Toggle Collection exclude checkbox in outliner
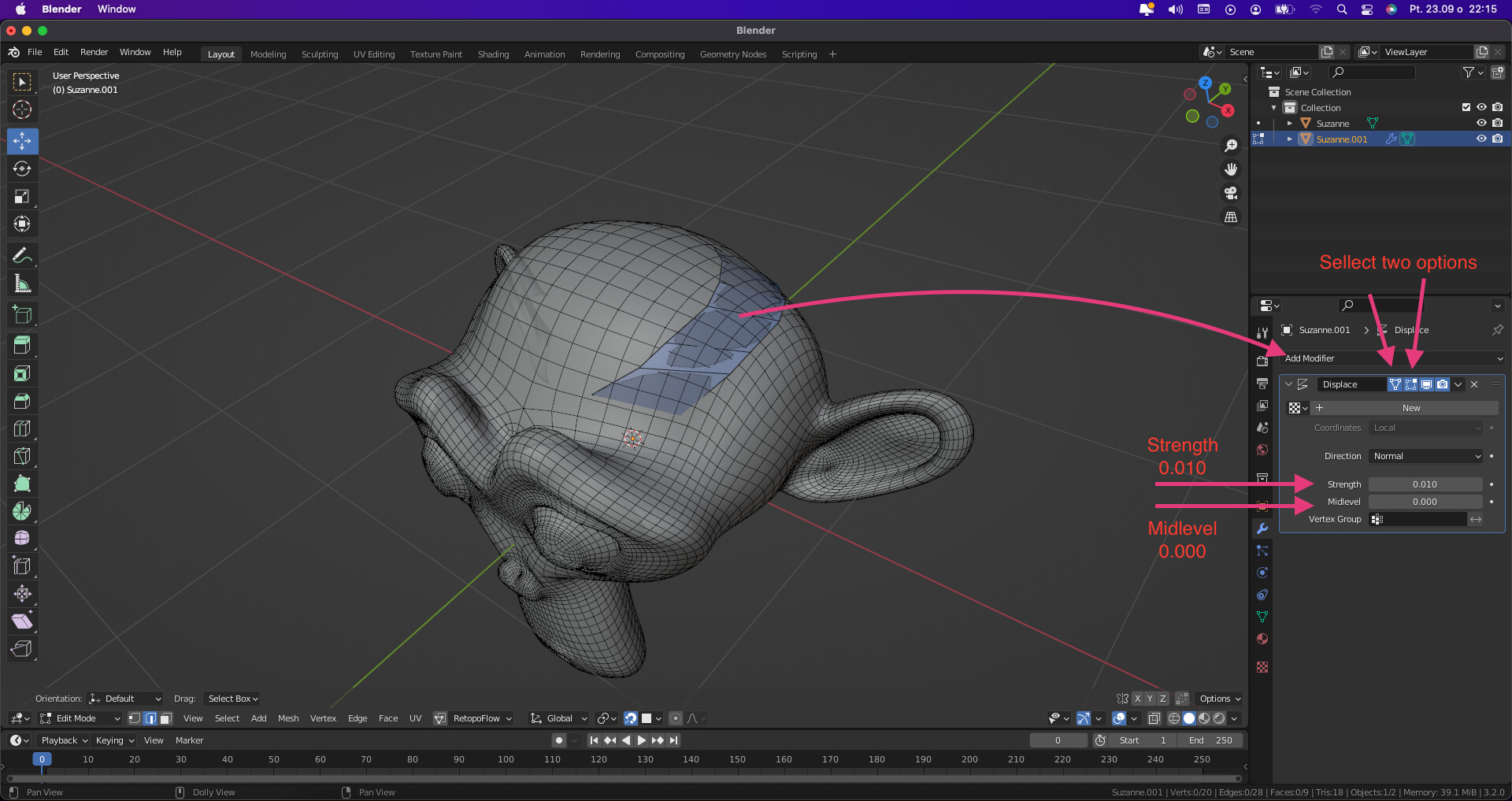This screenshot has width=1512, height=801. click(x=1466, y=107)
